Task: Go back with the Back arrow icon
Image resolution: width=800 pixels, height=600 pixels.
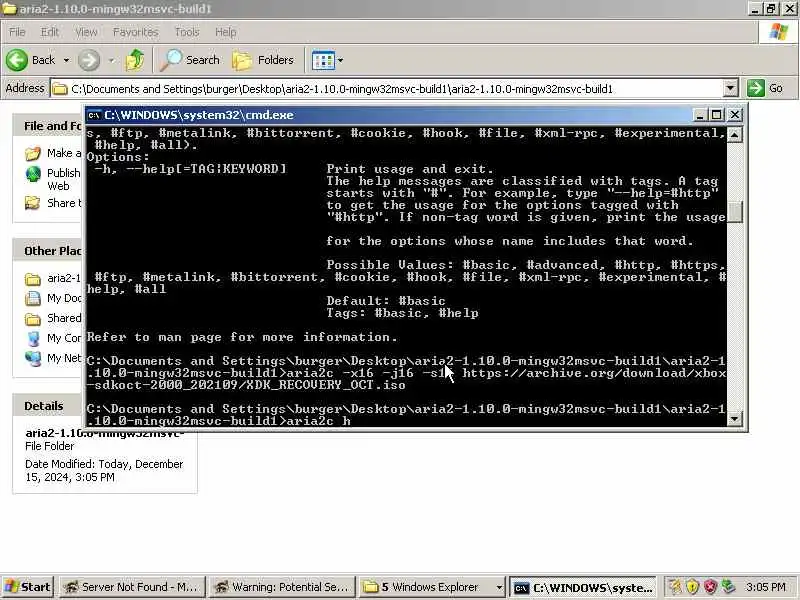Action: [x=17, y=60]
